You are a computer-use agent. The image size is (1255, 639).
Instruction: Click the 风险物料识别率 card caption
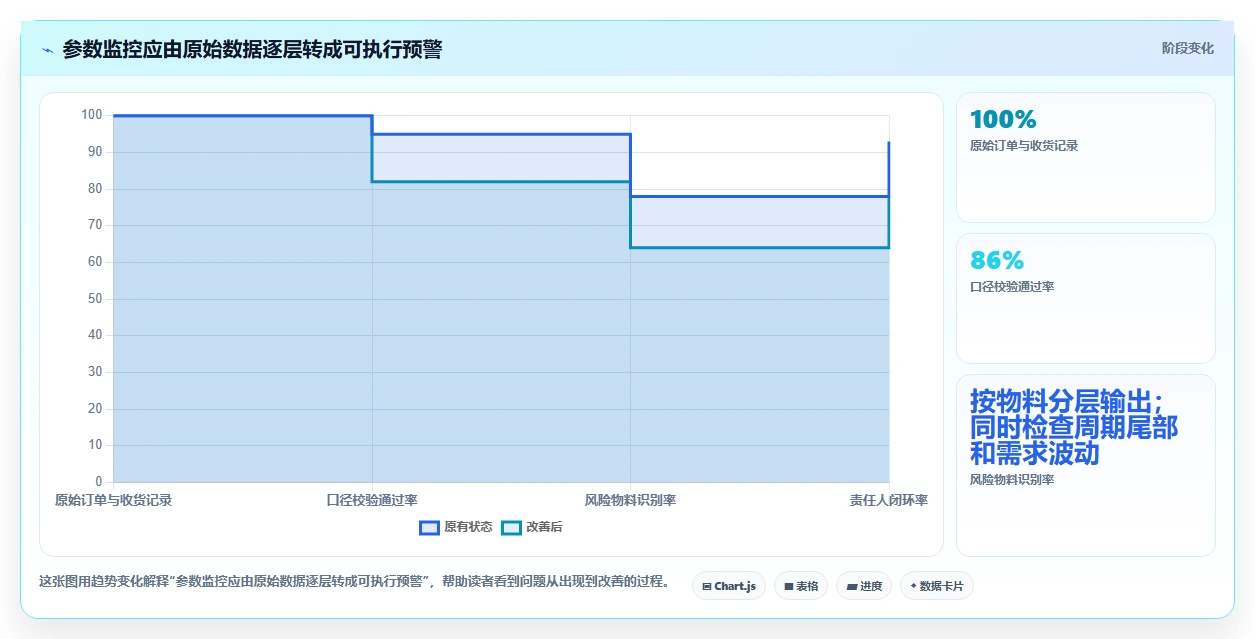pyautogui.click(x=1012, y=480)
